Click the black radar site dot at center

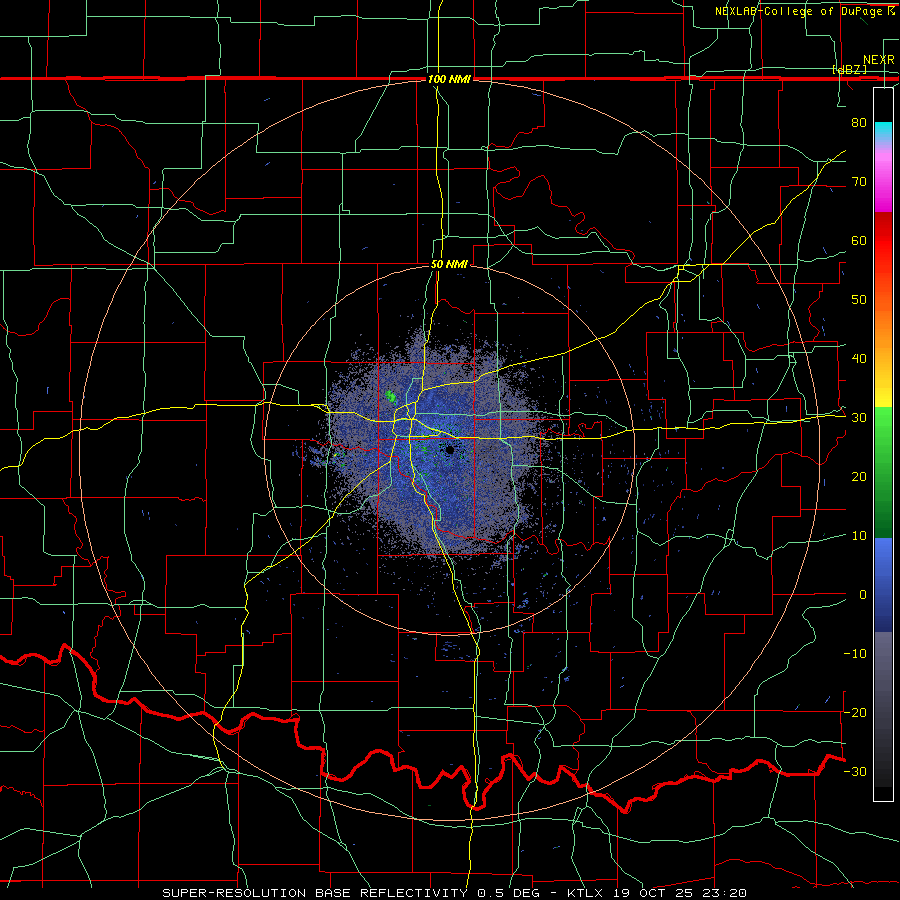coord(450,450)
